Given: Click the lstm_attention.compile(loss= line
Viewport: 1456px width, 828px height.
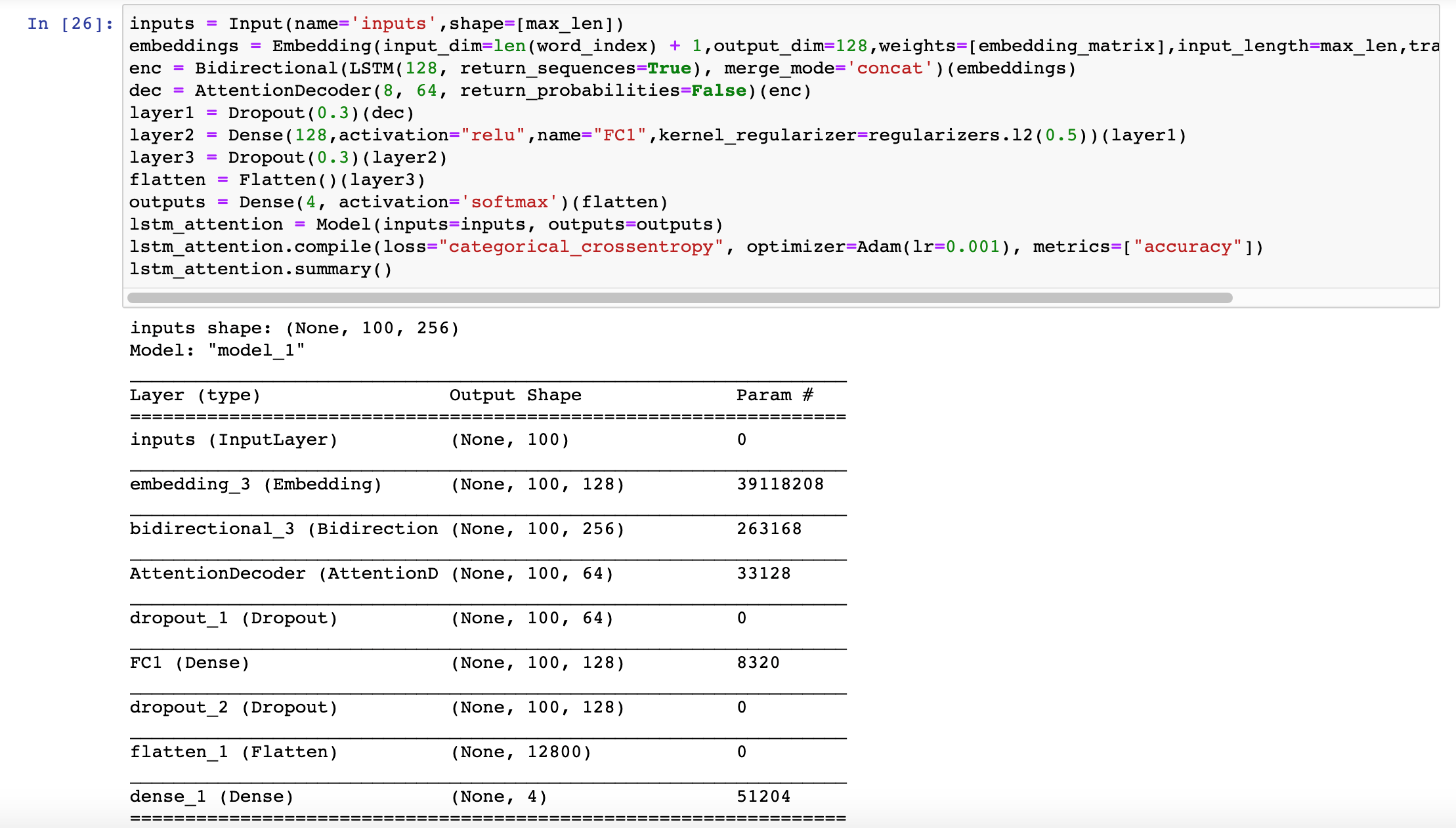Looking at the screenshot, I should (696, 247).
